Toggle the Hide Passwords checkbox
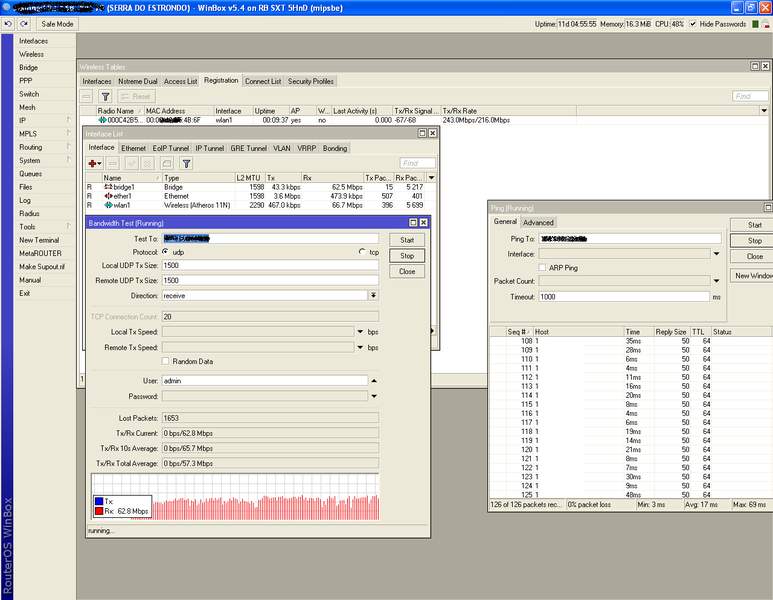This screenshot has height=600, width=773. [x=694, y=23]
